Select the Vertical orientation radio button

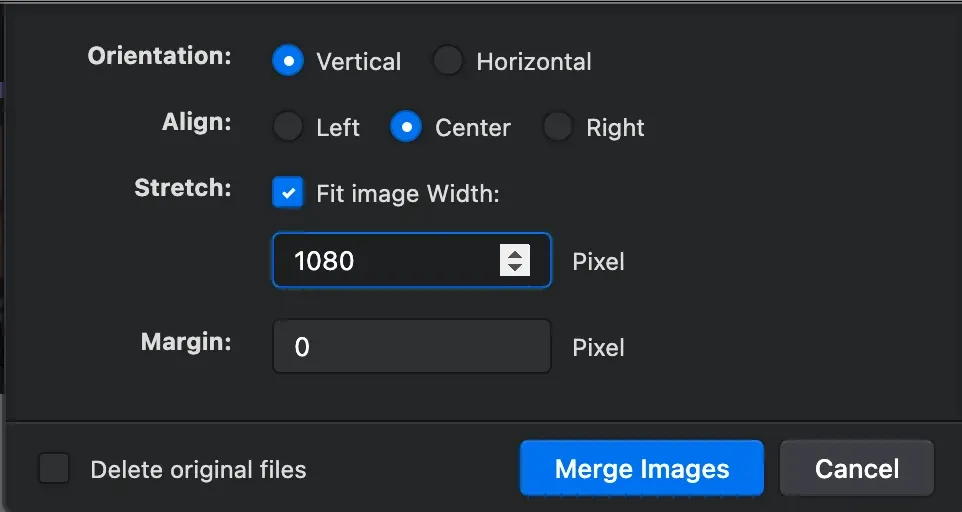pos(288,61)
